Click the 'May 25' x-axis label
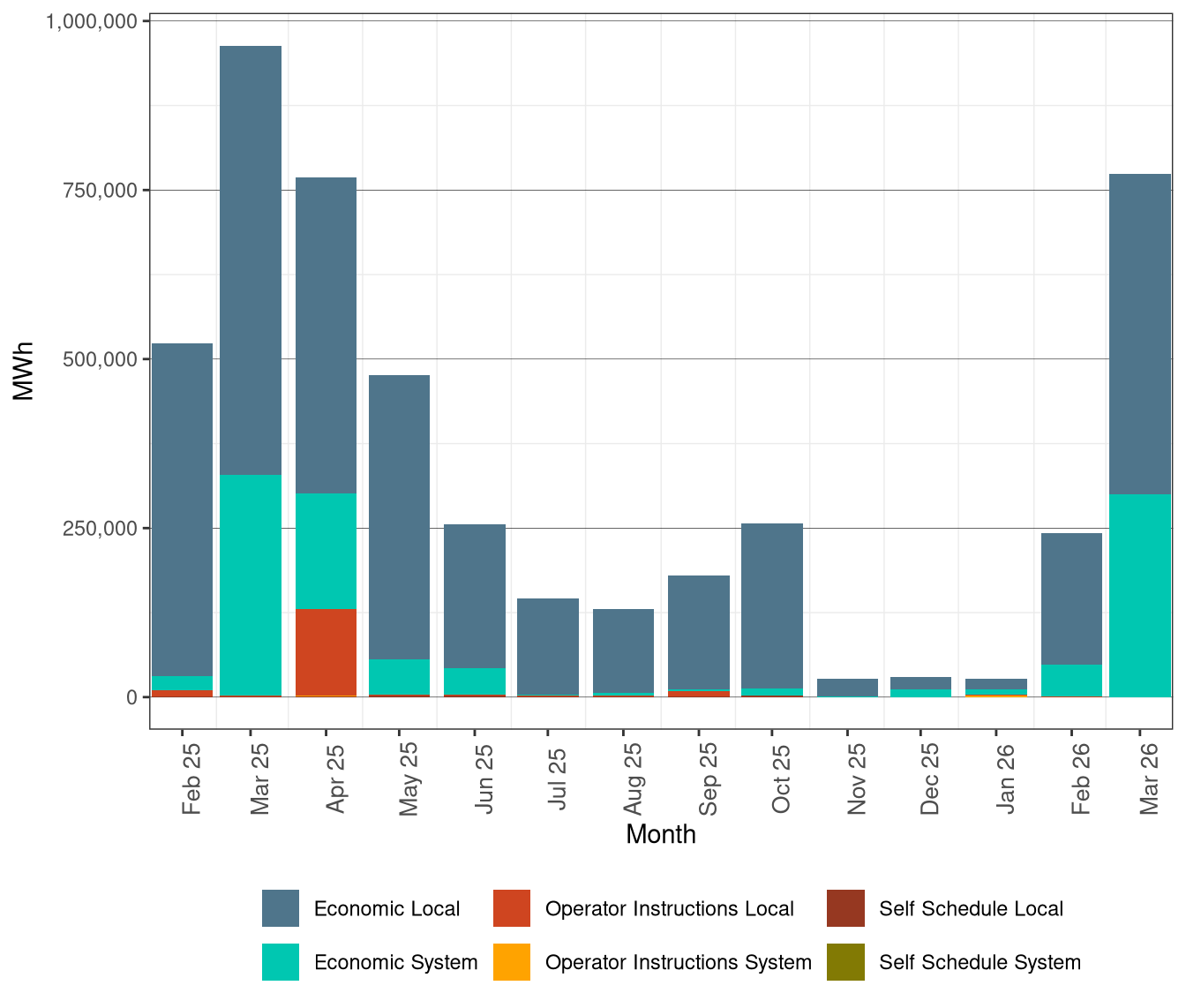Screen dimensions: 1186x1008 [x=409, y=779]
